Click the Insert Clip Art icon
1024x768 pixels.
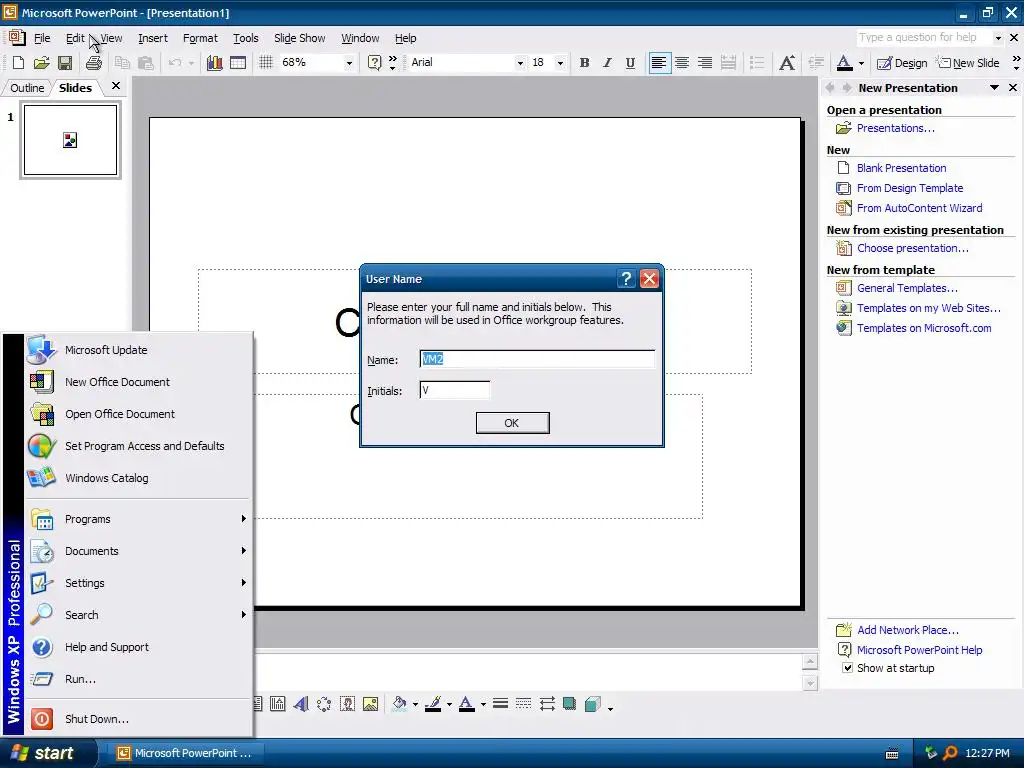pos(347,704)
